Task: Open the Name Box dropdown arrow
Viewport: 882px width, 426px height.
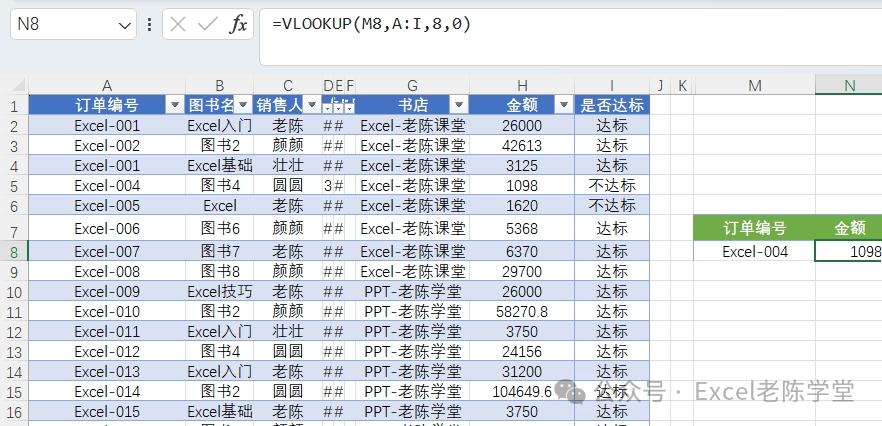Action: [x=124, y=25]
